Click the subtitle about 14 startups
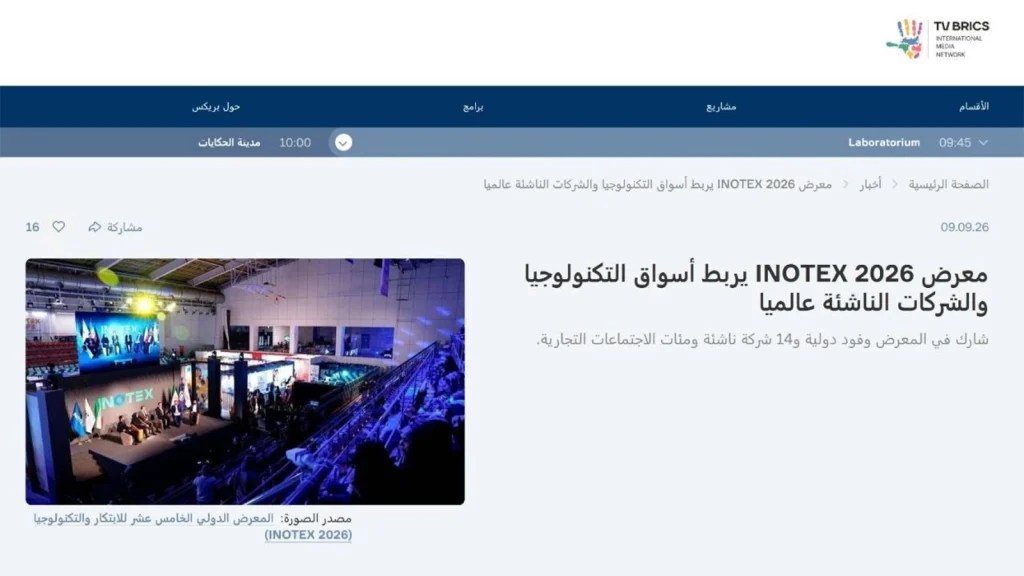Image resolution: width=1024 pixels, height=576 pixels. pyautogui.click(x=762, y=340)
